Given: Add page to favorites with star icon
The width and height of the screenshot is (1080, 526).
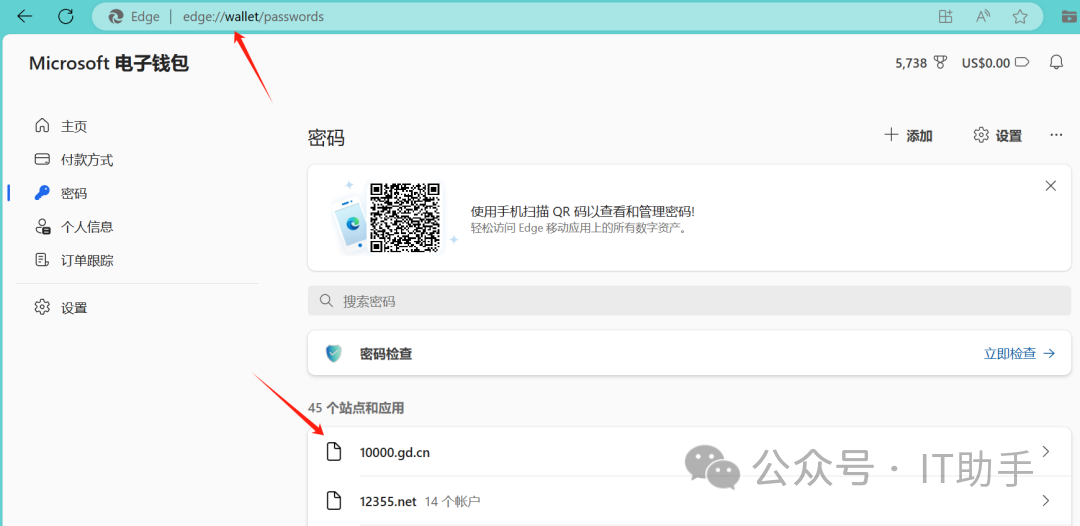Looking at the screenshot, I should click(1020, 17).
